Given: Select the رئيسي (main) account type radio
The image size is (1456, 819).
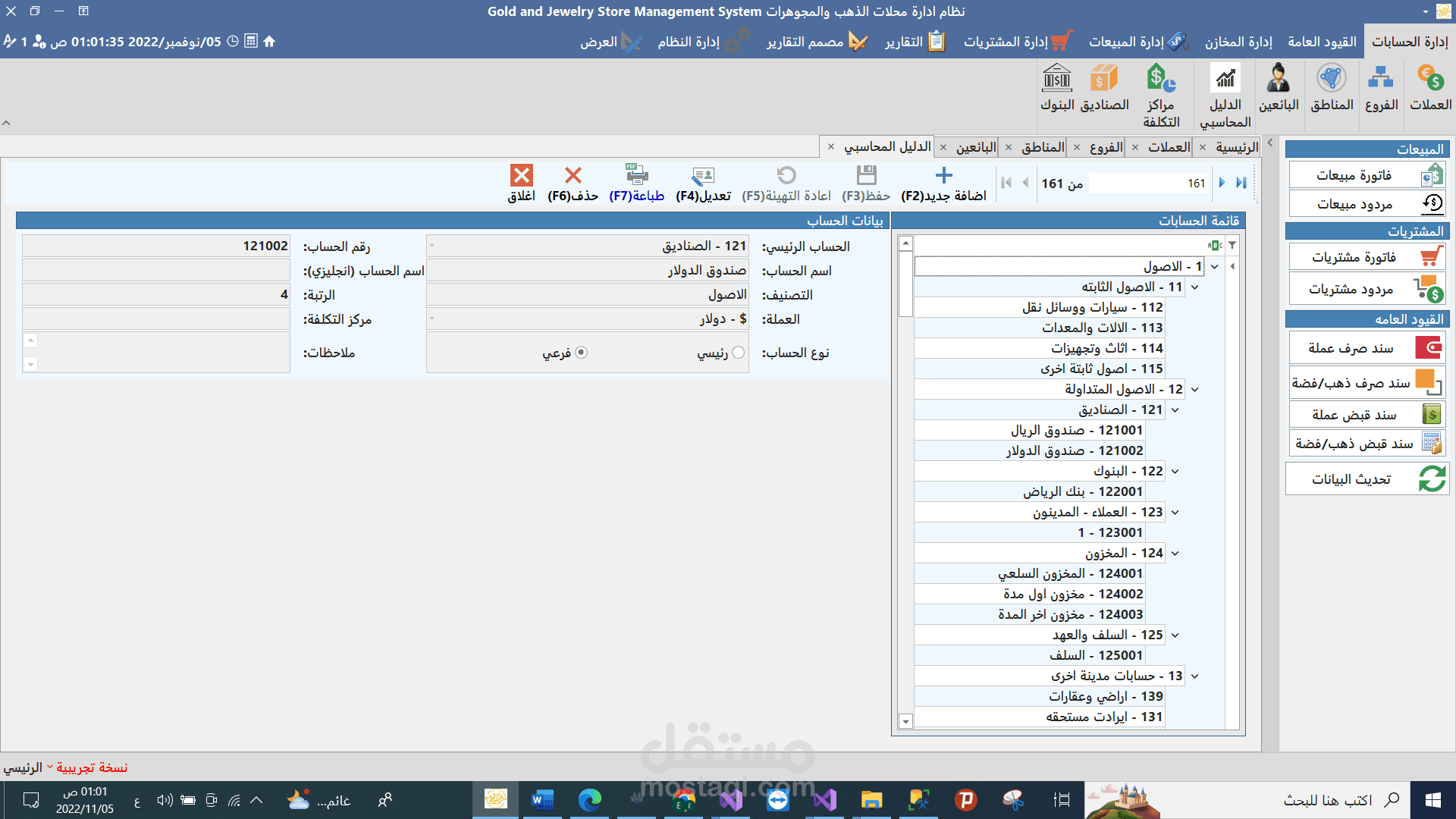Looking at the screenshot, I should point(738,353).
